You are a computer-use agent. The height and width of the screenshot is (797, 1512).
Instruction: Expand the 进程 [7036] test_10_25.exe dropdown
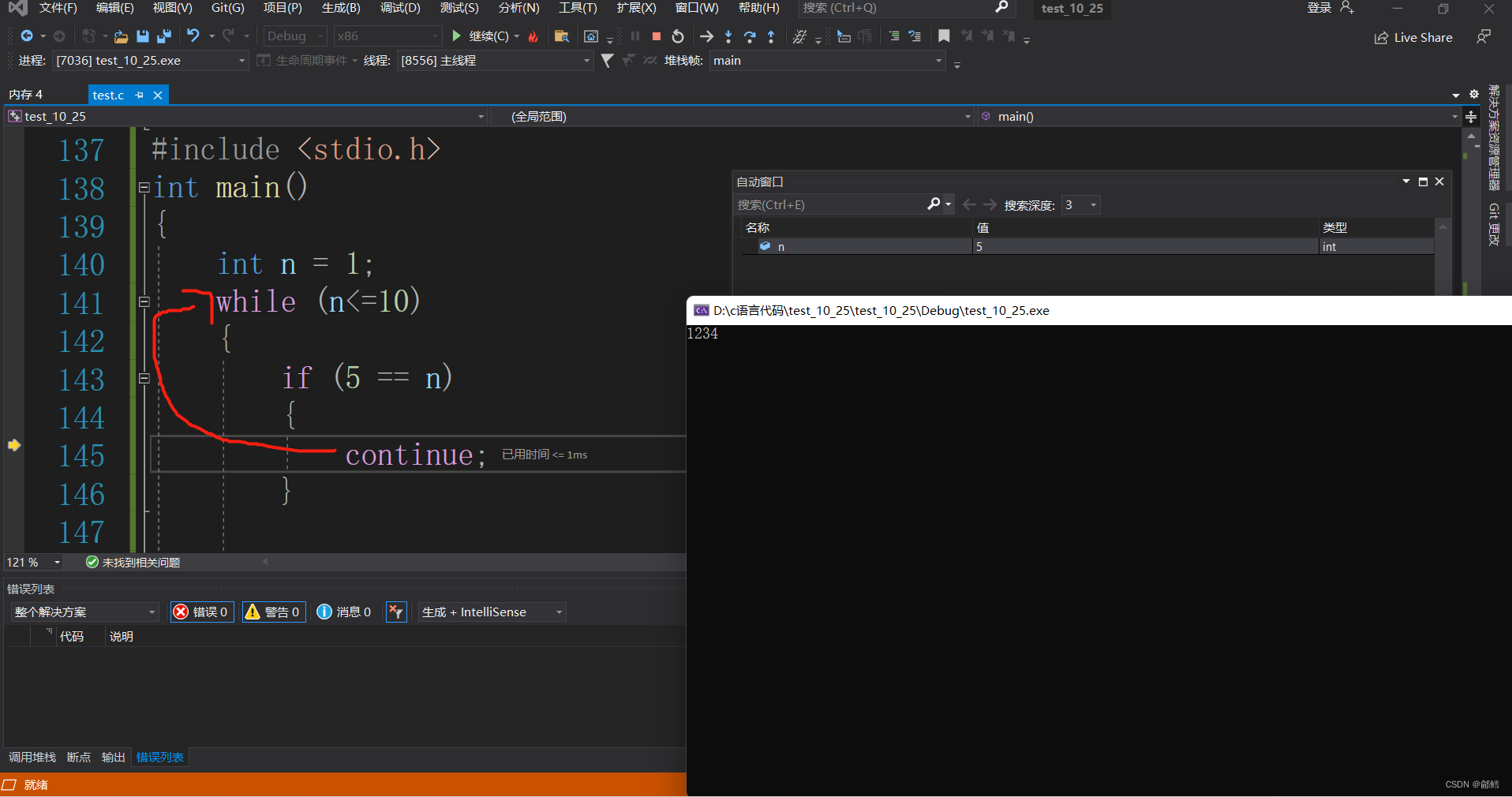[150, 61]
